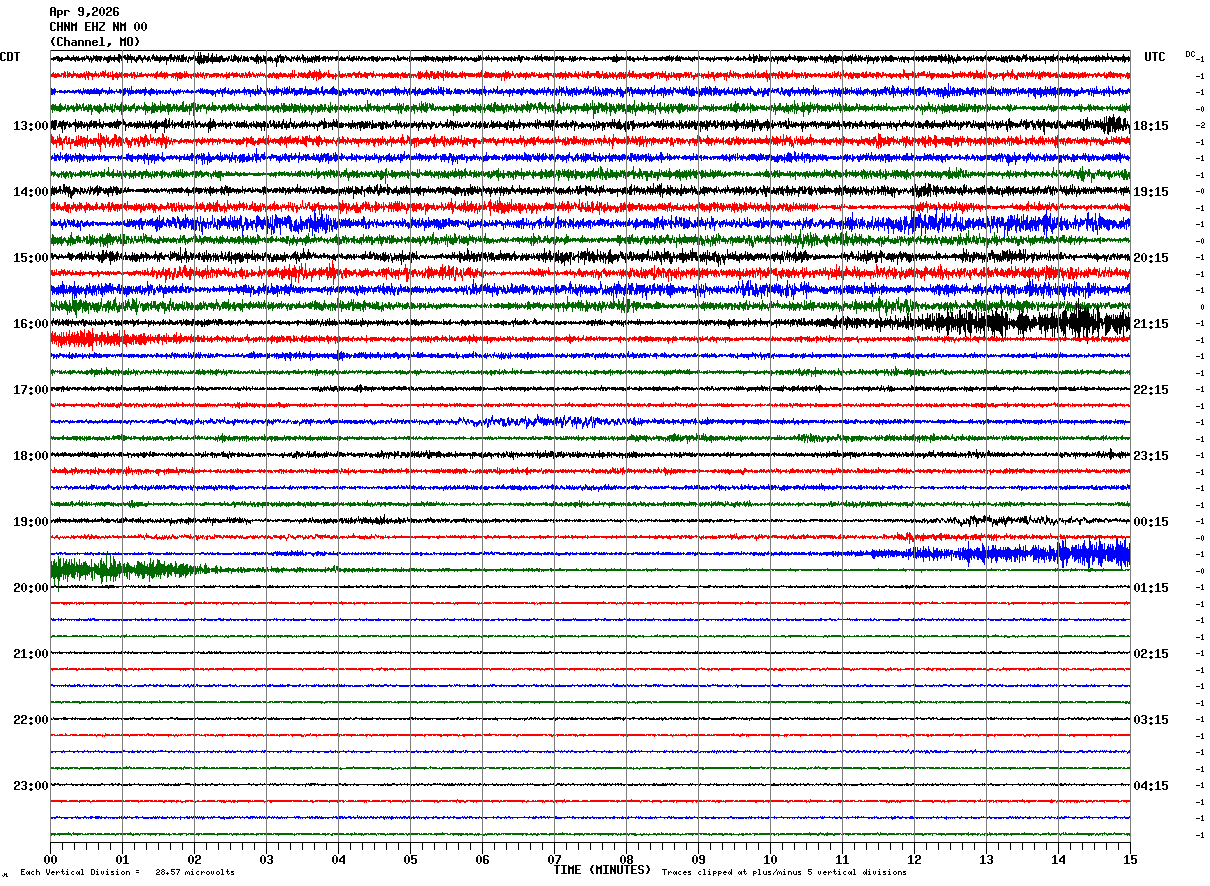
Task: Click minute tick label 01 on time axis
Action: coord(122,859)
